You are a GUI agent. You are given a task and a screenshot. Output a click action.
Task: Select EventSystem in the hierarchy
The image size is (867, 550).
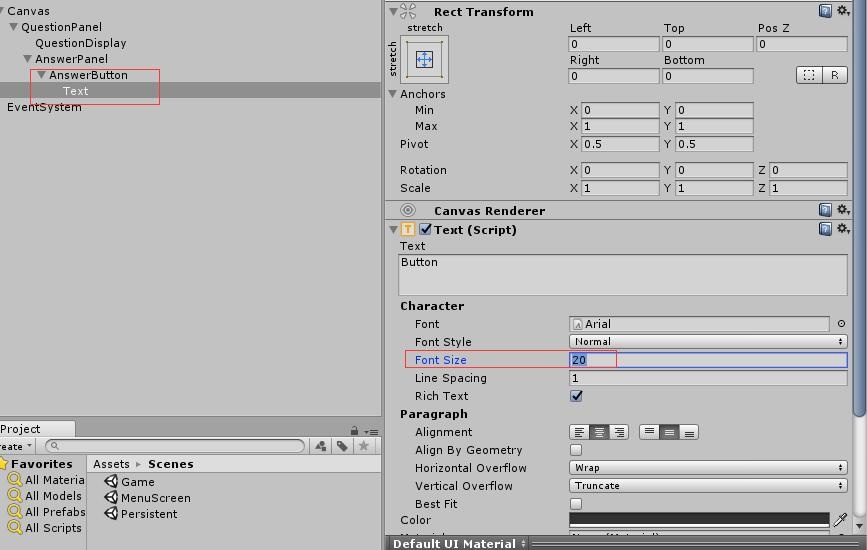coord(44,107)
